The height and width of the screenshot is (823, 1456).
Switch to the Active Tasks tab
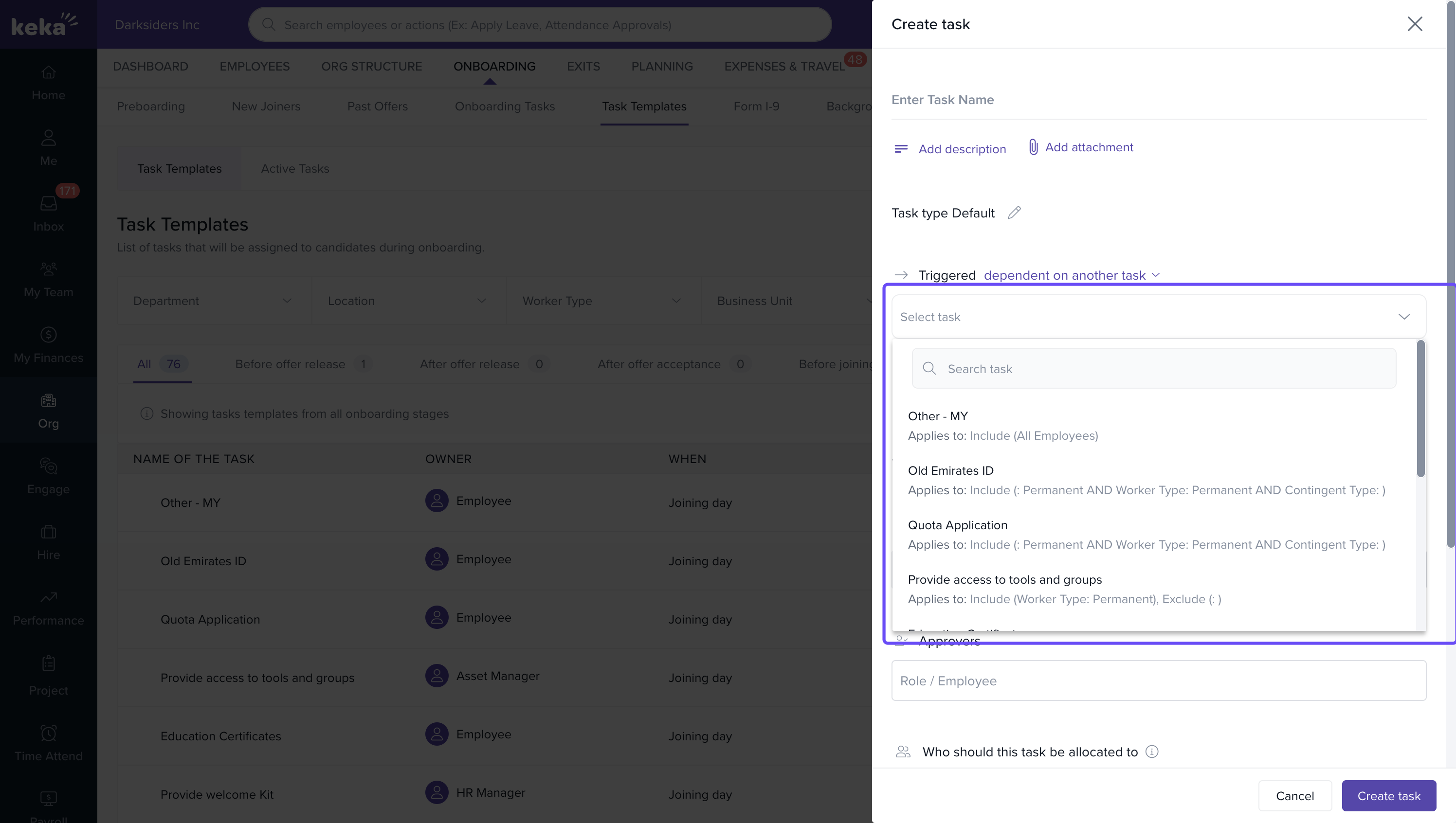click(294, 168)
